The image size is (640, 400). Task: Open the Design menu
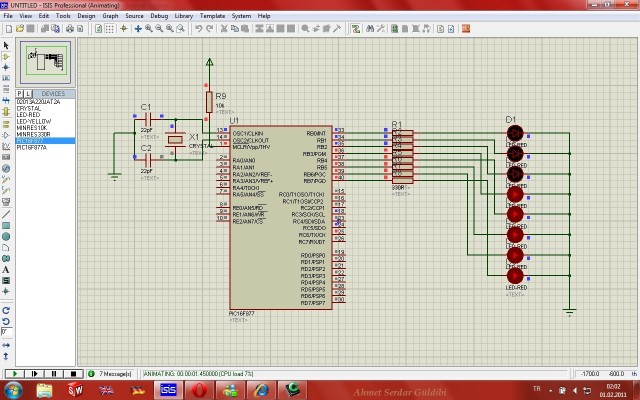[86, 16]
